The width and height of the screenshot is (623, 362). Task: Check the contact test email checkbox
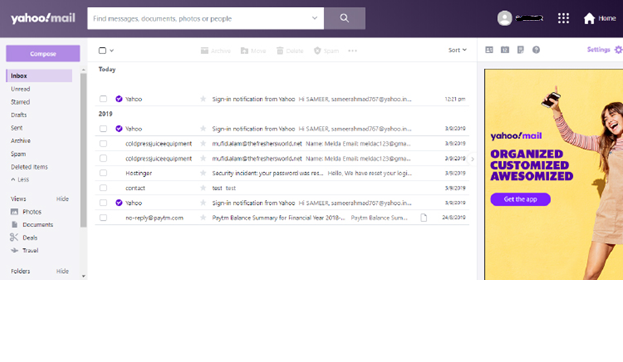pyautogui.click(x=103, y=188)
